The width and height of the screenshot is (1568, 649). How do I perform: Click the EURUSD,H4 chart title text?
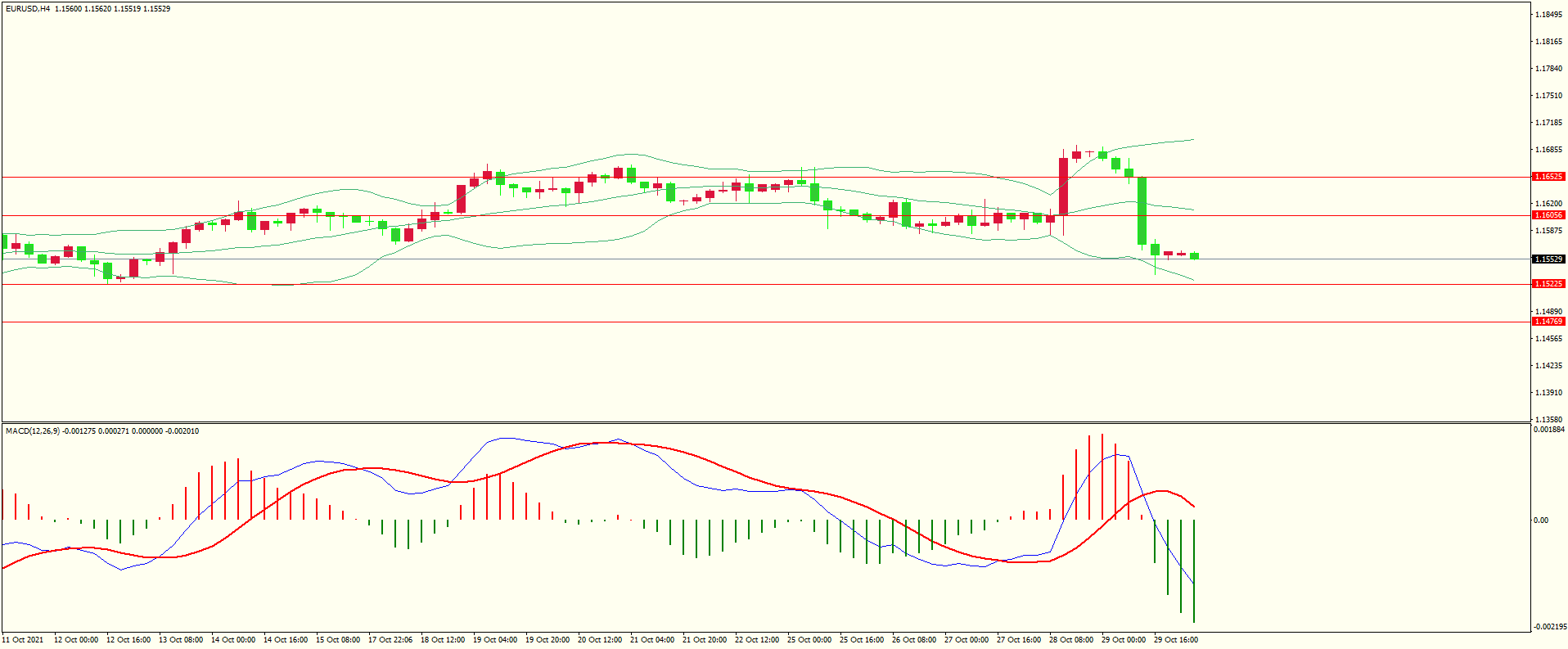point(28,9)
